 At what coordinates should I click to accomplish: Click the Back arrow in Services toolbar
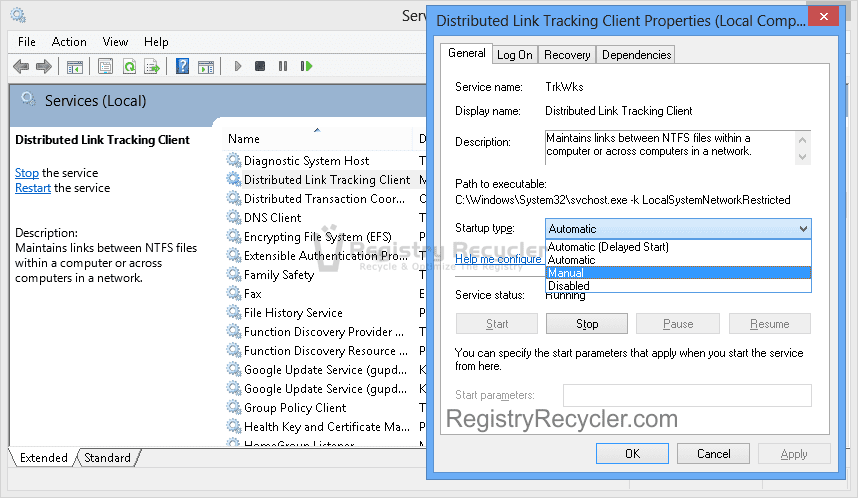pyautogui.click(x=21, y=67)
